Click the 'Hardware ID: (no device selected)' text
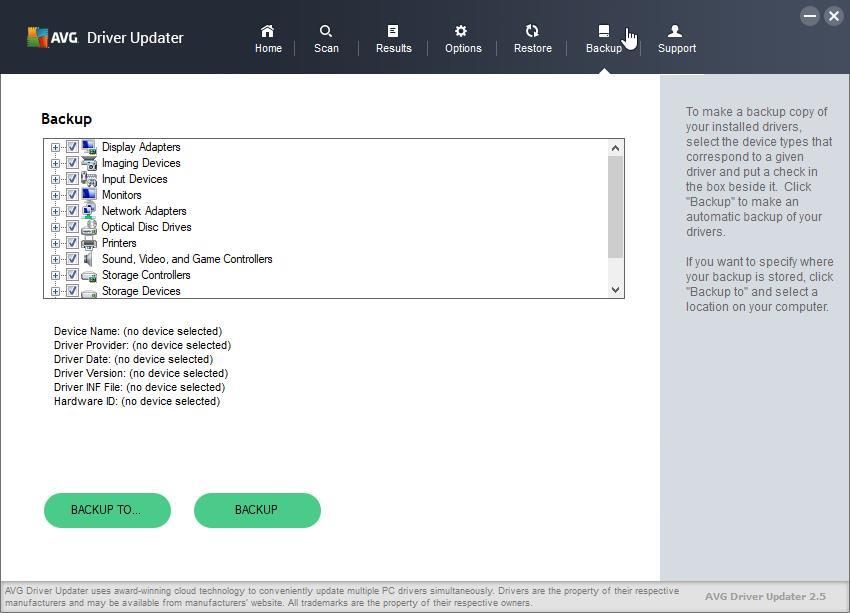Image resolution: width=850 pixels, height=613 pixels. (137, 401)
